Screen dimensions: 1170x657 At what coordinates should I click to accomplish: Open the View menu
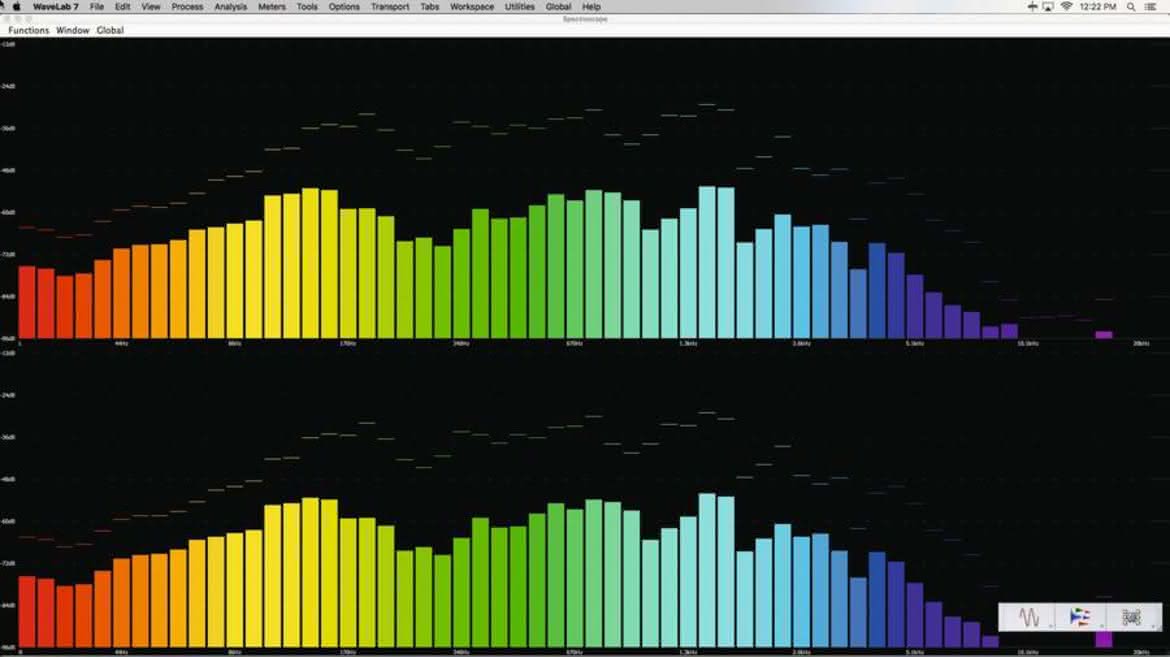tap(151, 7)
